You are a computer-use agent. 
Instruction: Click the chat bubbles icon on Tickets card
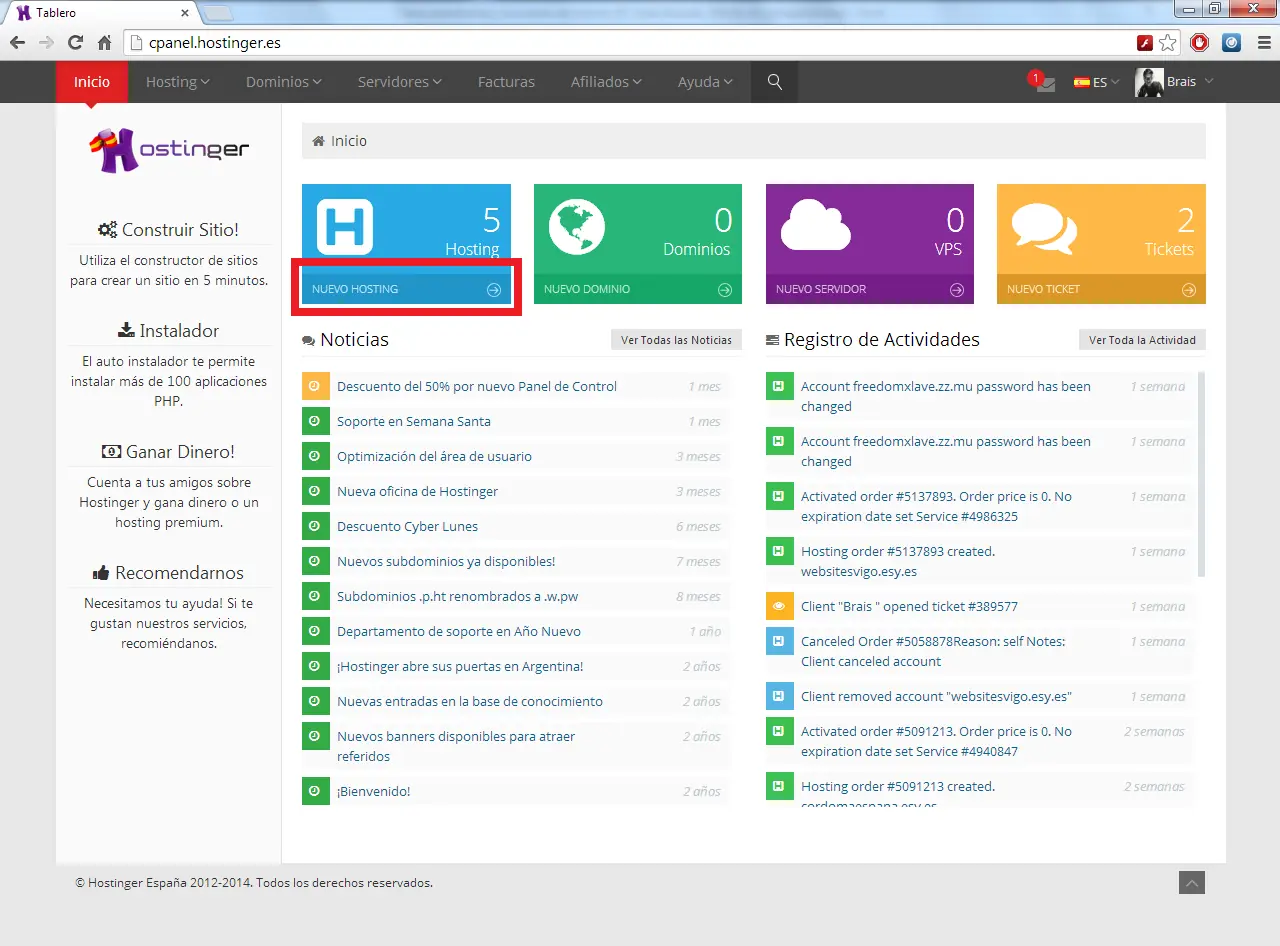[1044, 229]
